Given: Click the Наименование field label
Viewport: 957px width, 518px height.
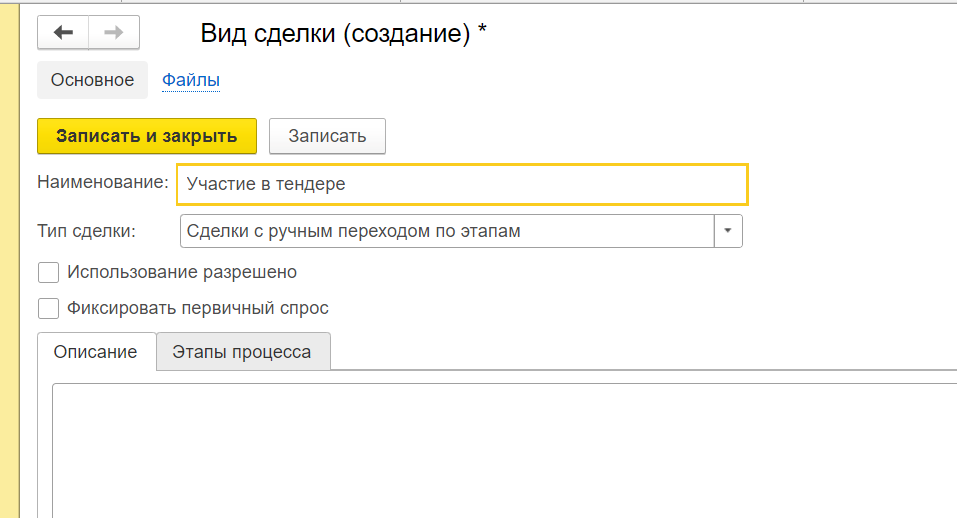Looking at the screenshot, I should [103, 182].
